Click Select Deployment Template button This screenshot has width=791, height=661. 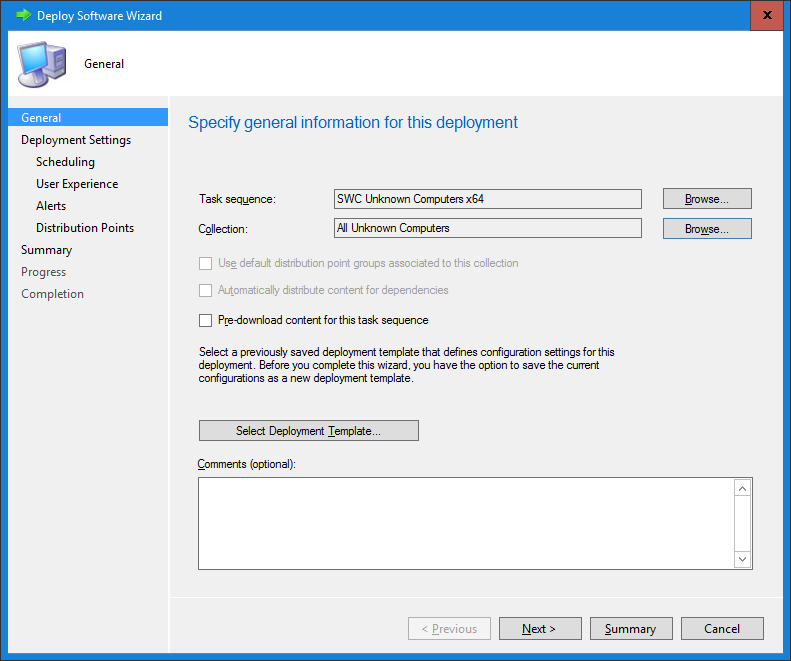pos(308,431)
